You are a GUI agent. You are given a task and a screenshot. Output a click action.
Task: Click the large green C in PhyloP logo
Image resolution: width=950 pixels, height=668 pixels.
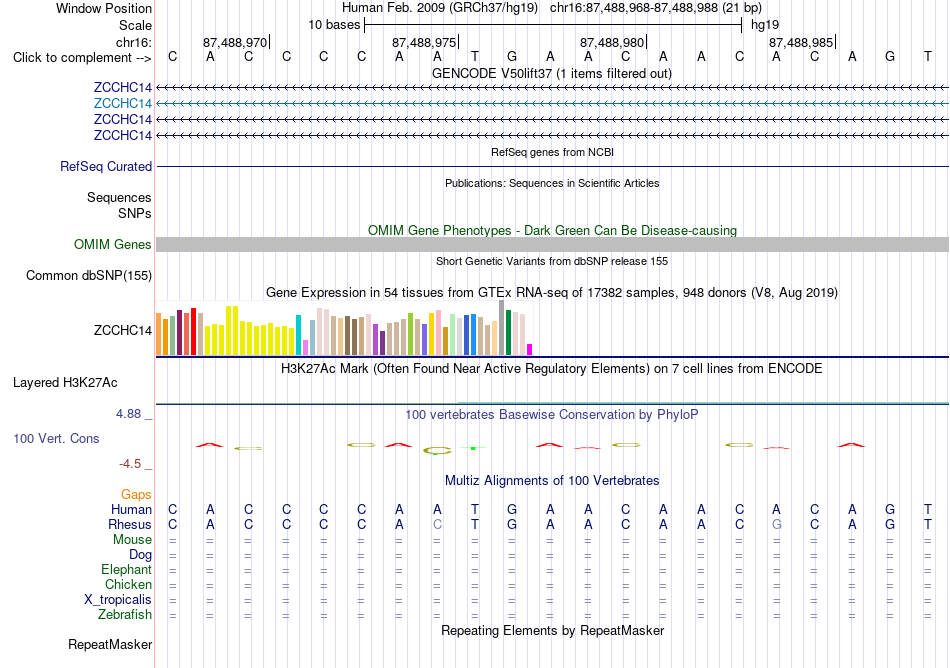pos(437,450)
